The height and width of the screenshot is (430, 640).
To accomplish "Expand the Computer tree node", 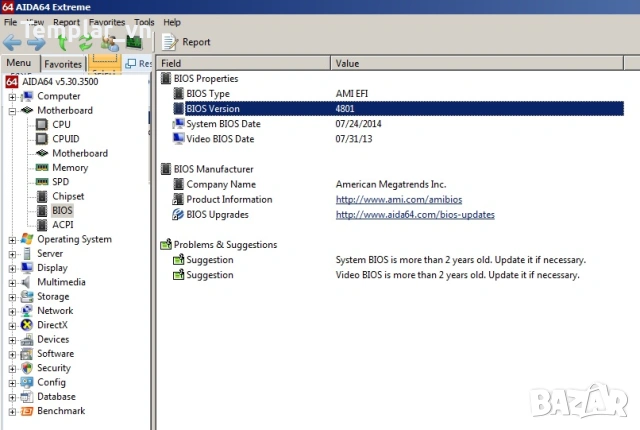I will coord(12,97).
